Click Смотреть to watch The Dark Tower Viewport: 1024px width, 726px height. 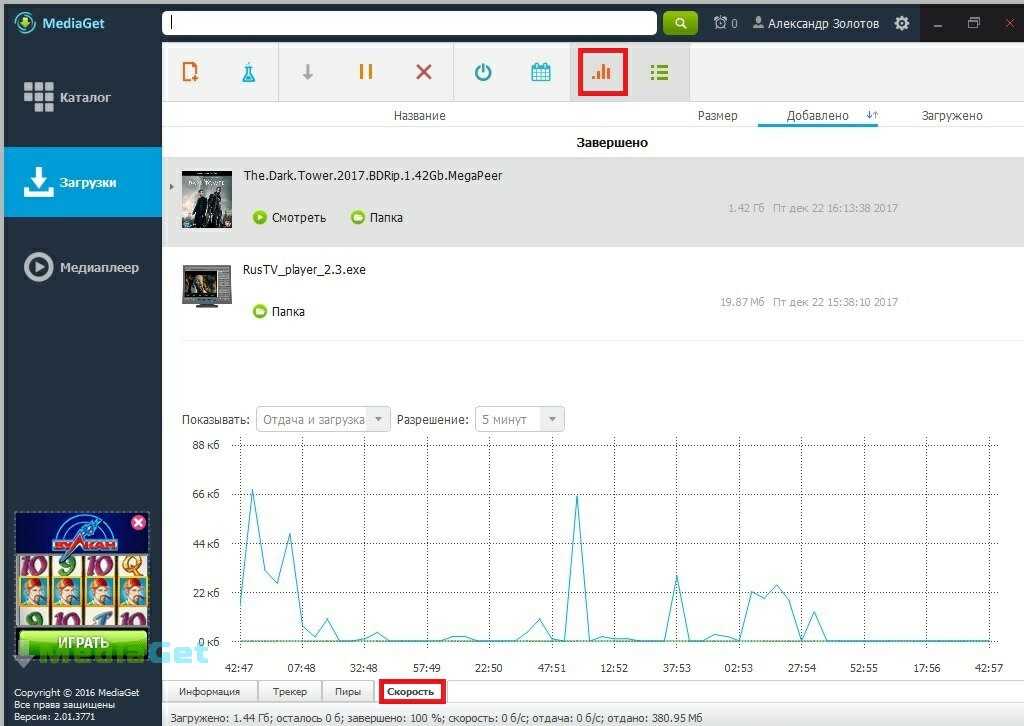coord(289,217)
